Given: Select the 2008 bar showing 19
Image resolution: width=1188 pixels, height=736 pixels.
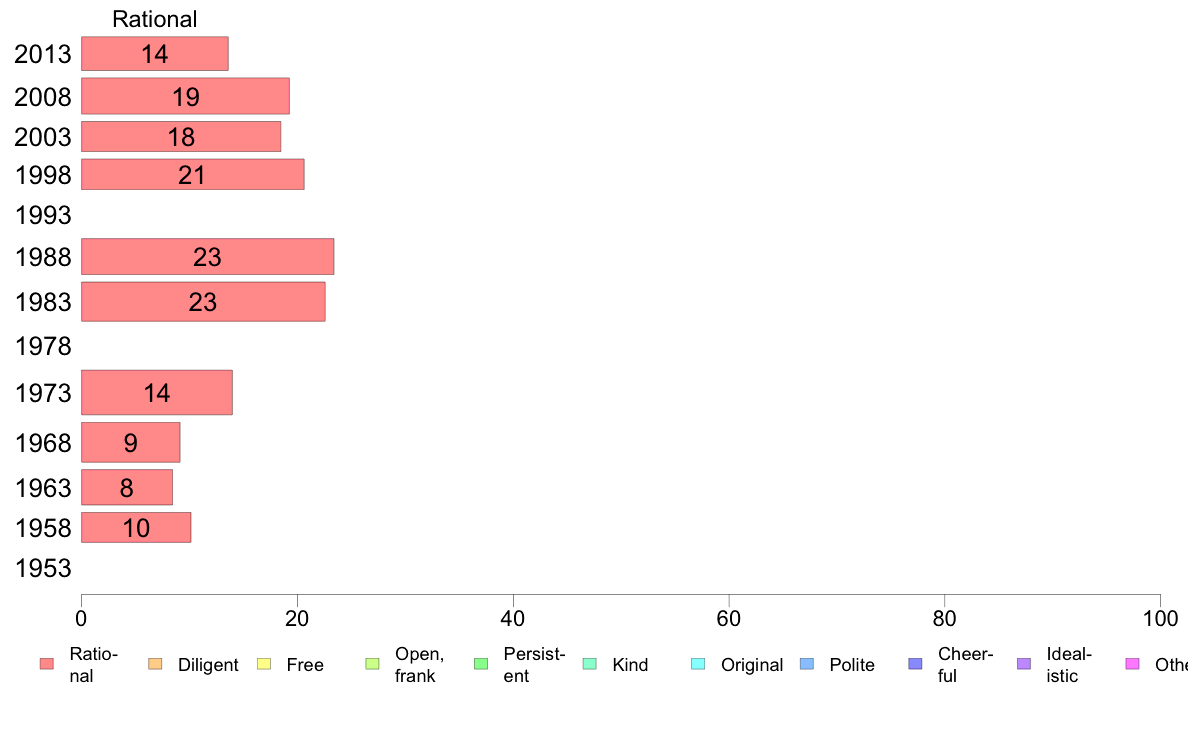Looking at the screenshot, I should (186, 96).
